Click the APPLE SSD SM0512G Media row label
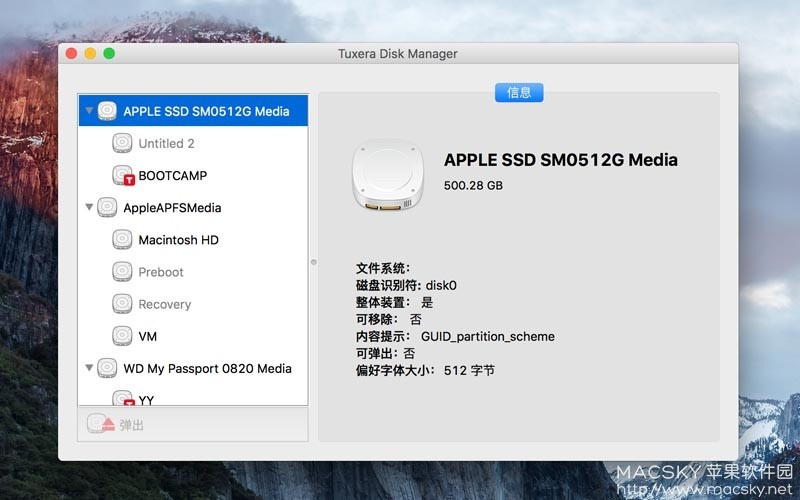 click(206, 111)
